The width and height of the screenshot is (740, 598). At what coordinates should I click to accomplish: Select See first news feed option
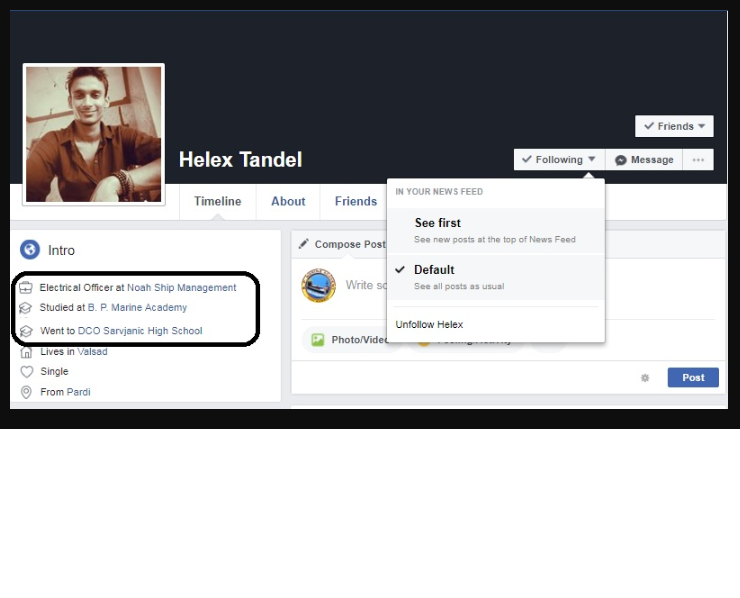(496, 230)
